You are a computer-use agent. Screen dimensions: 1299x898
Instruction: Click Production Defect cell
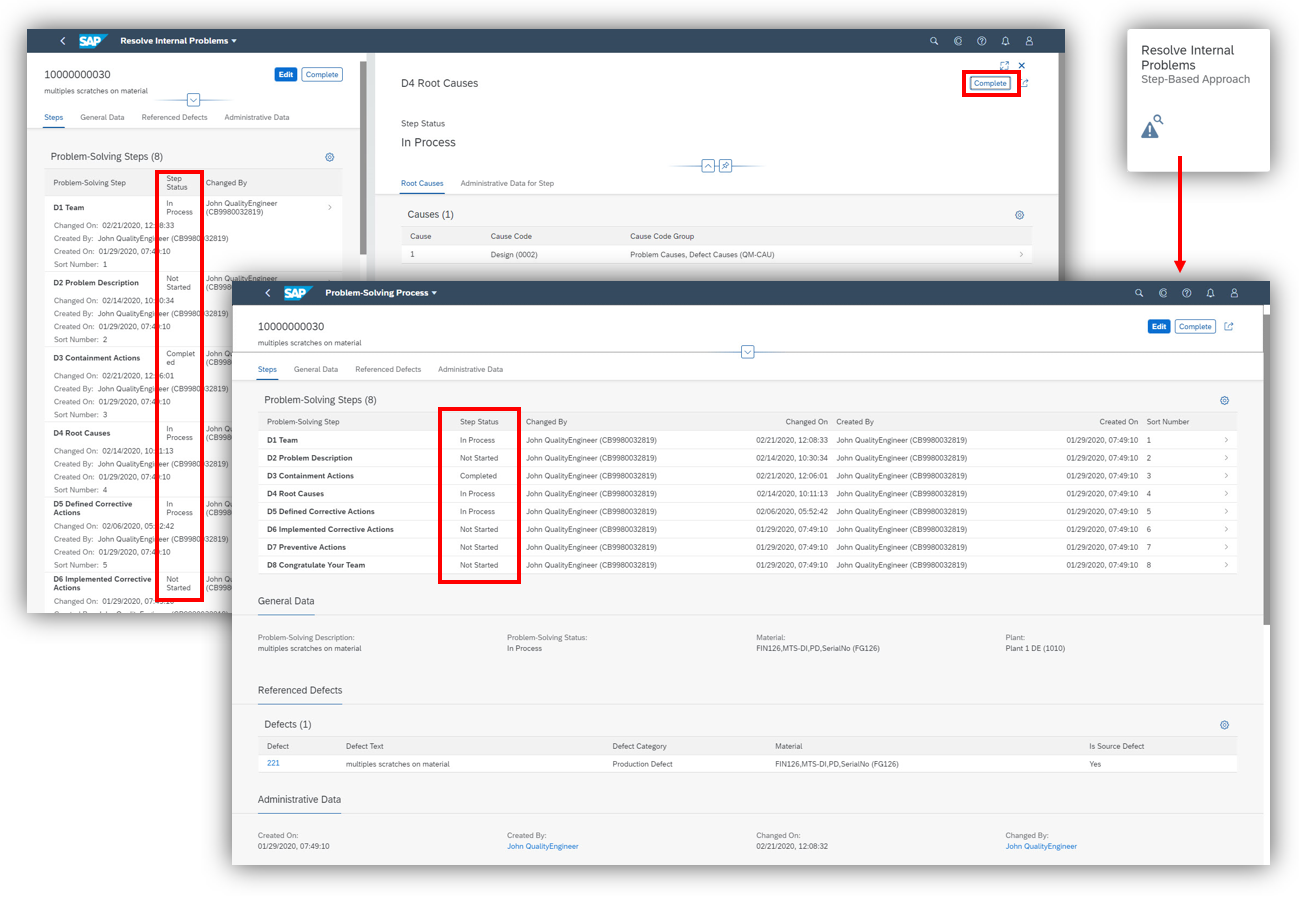pyautogui.click(x=642, y=764)
